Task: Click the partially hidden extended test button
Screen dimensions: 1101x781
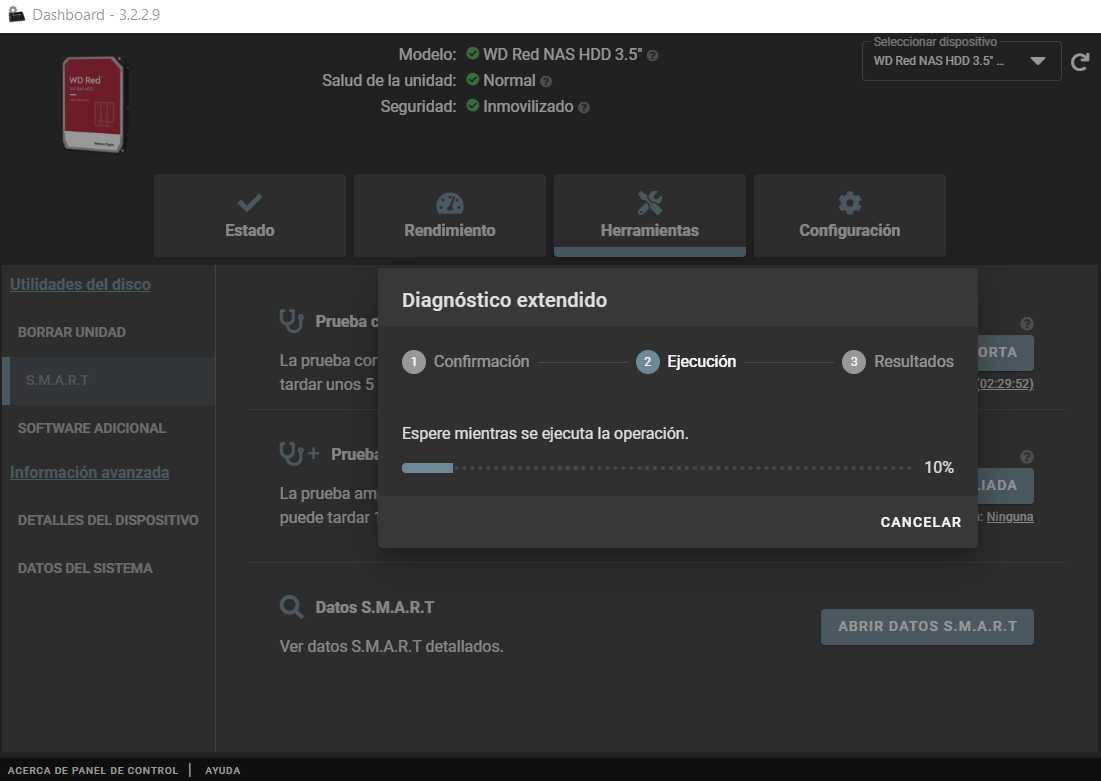Action: tap(1006, 485)
